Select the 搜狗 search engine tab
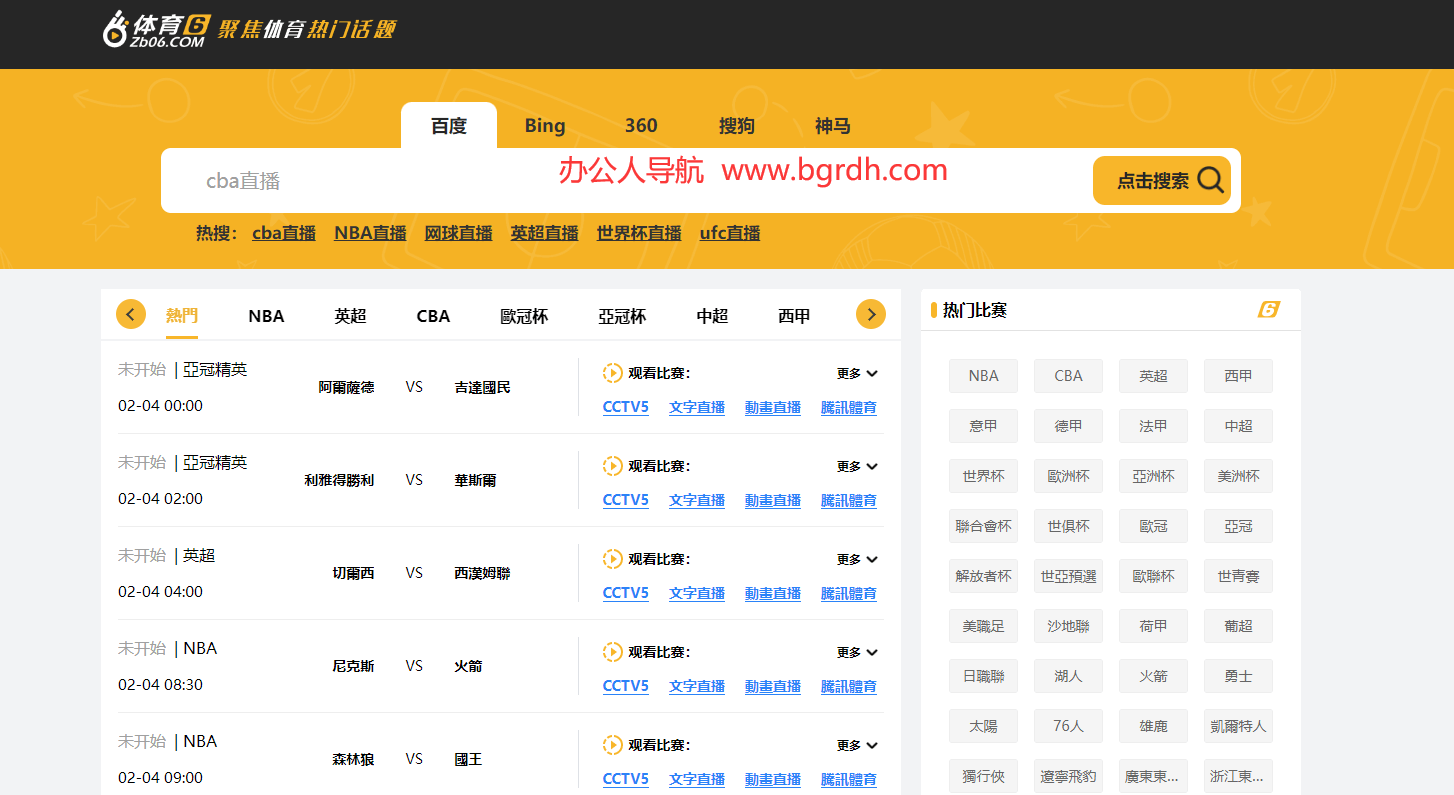The width and height of the screenshot is (1454, 795). [736, 126]
